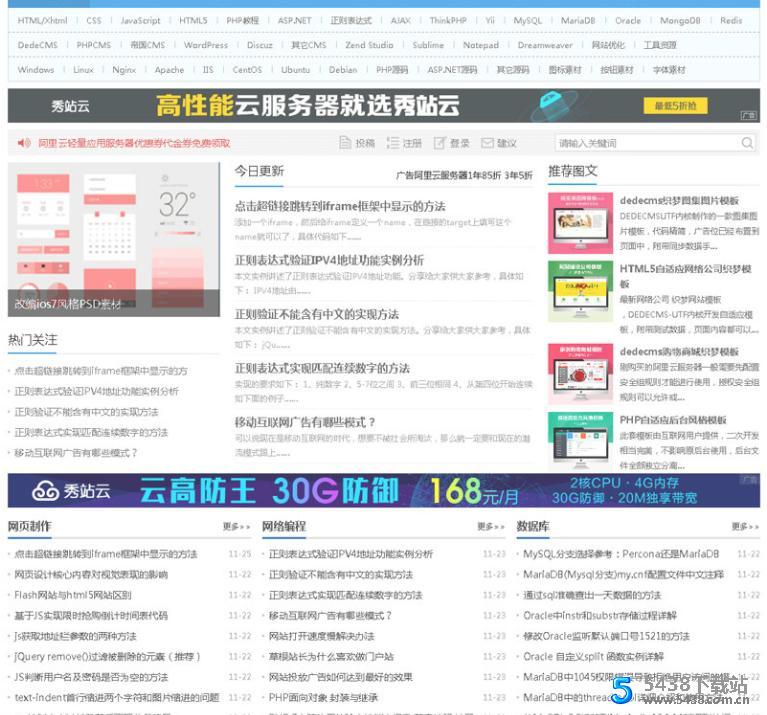Click the red speaker announcement icon

pos(24,143)
